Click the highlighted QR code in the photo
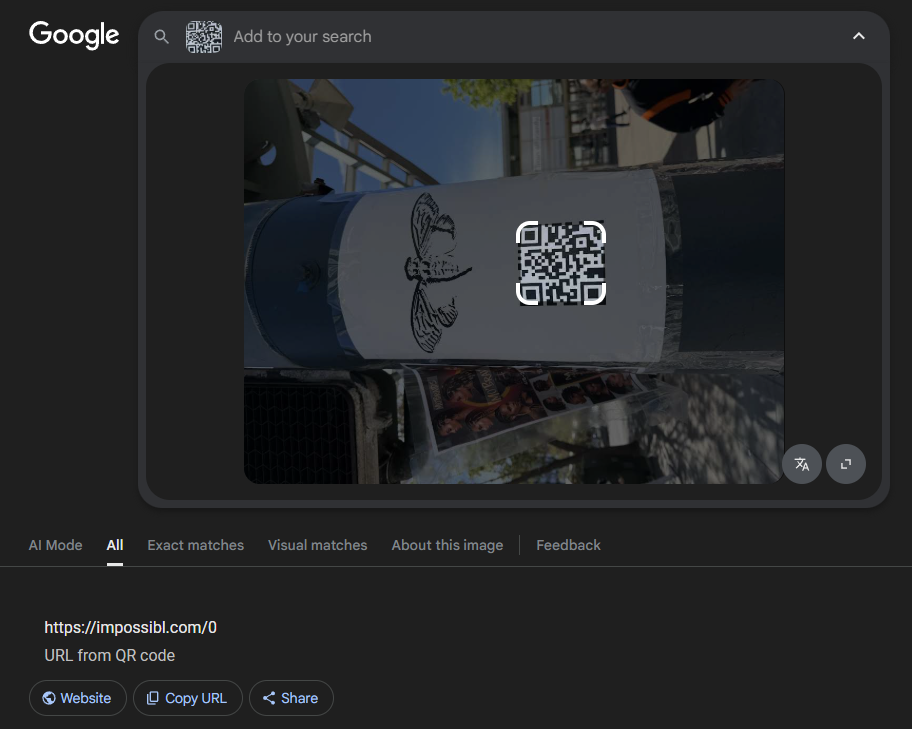Screen dimensions: 912x729 [x=561, y=263]
